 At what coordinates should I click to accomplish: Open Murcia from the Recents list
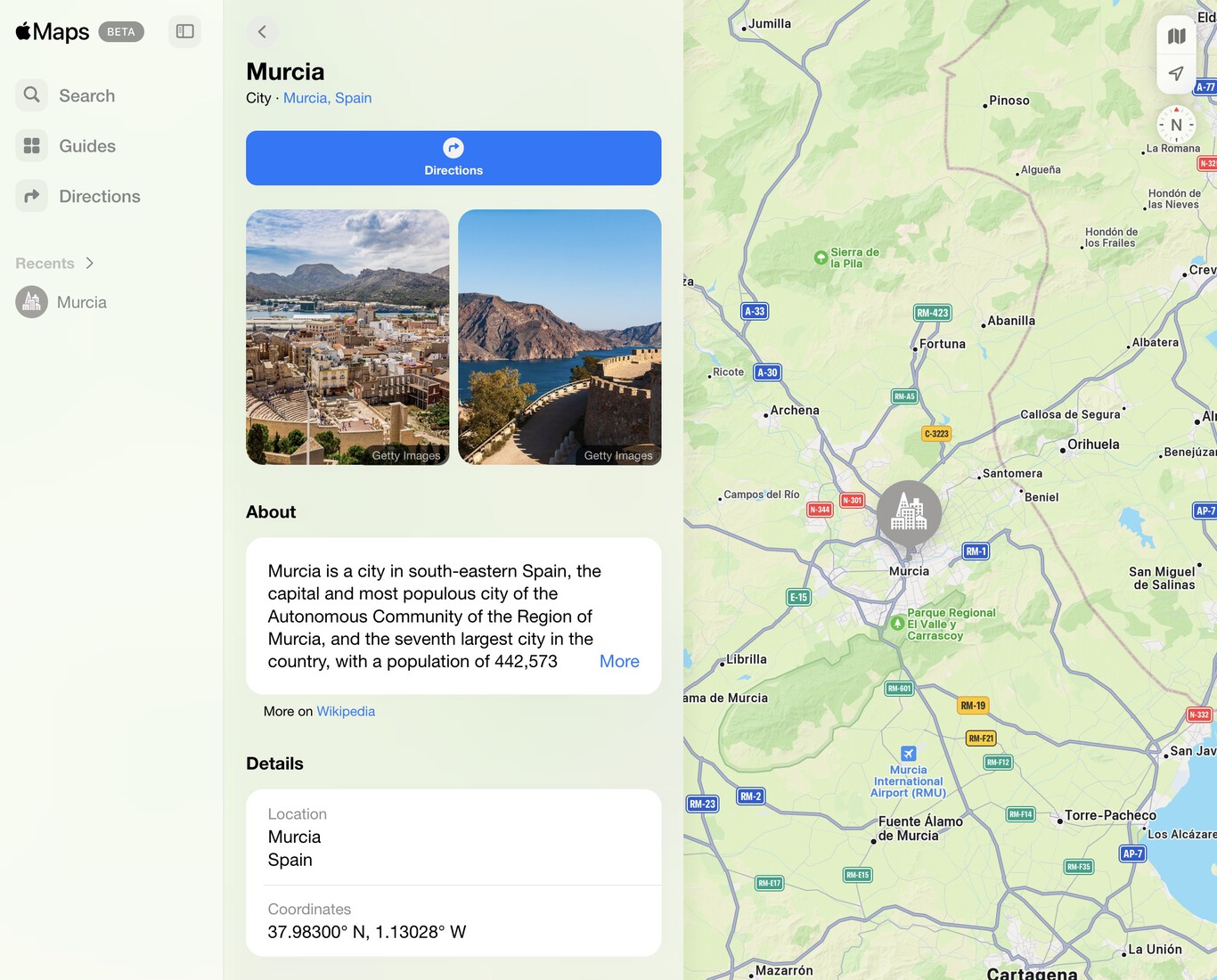(x=81, y=302)
